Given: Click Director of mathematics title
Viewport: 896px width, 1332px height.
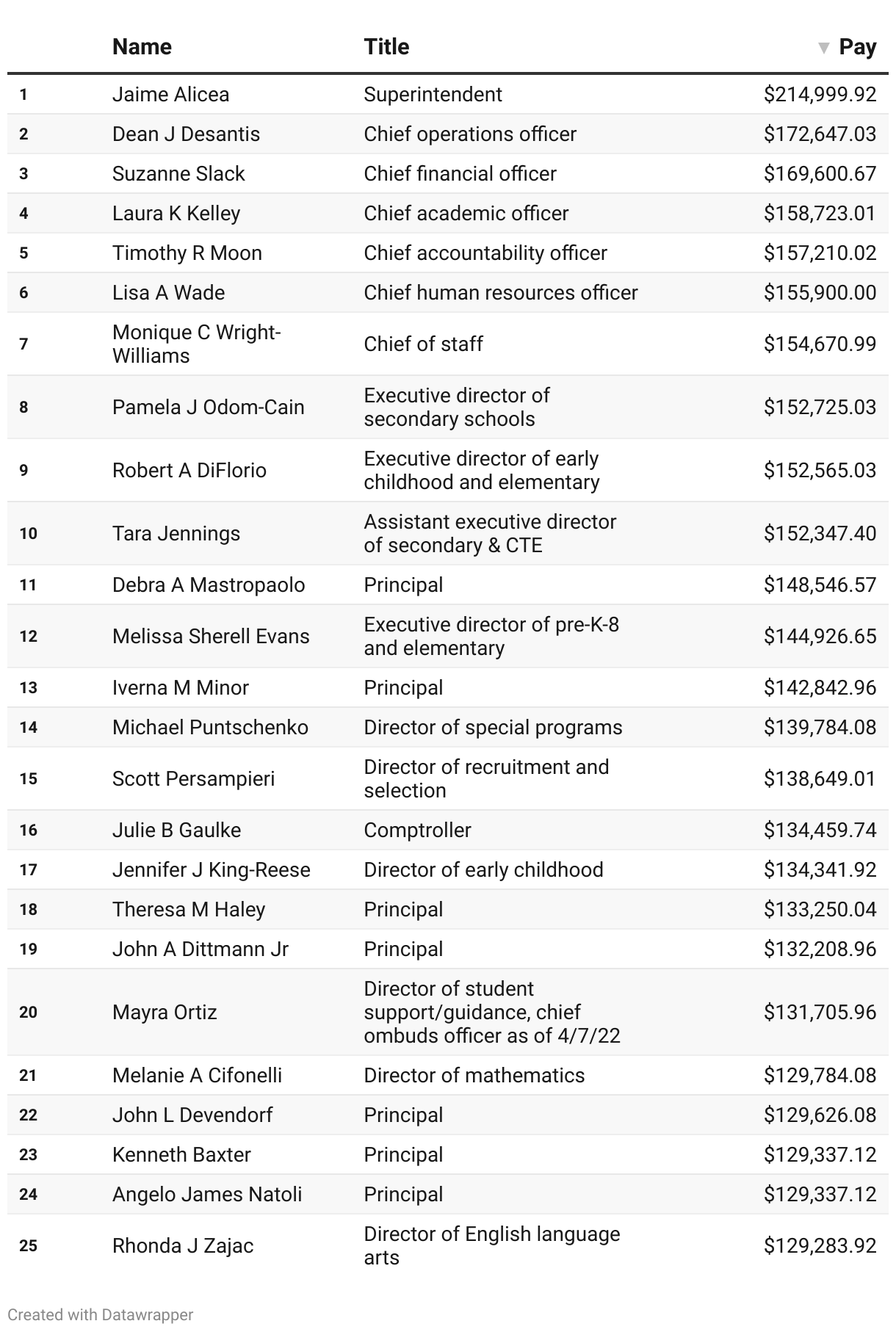Looking at the screenshot, I should click(x=474, y=1076).
